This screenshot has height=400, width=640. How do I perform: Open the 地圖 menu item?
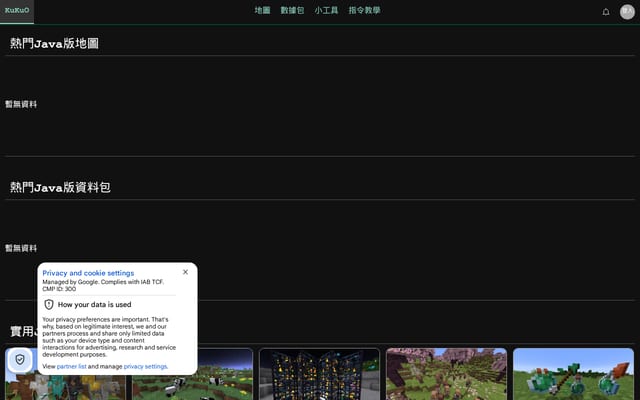[x=262, y=10]
